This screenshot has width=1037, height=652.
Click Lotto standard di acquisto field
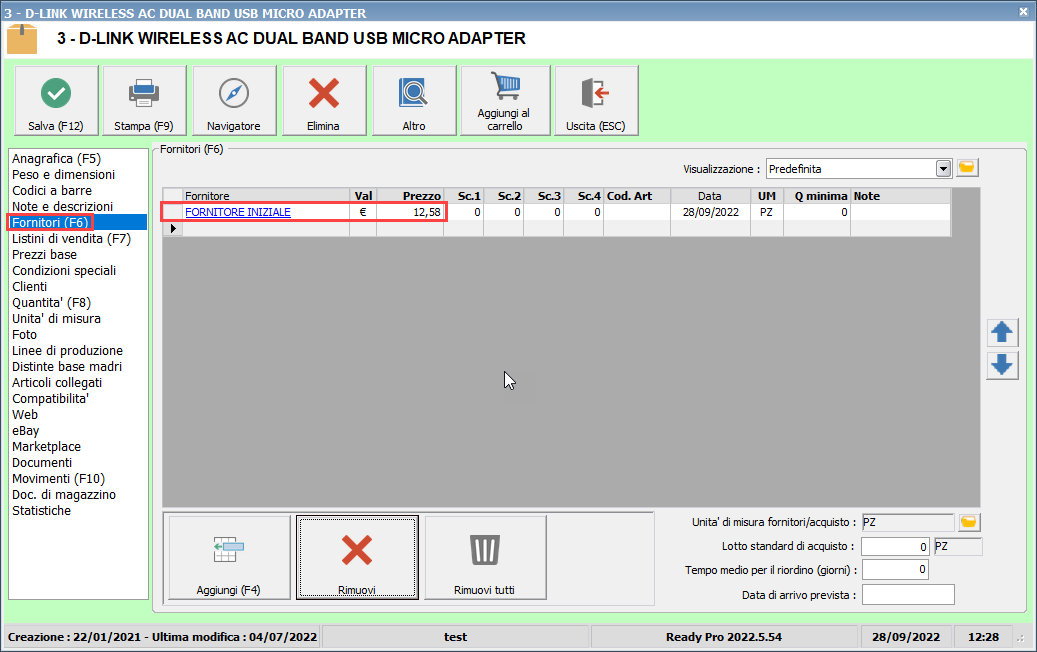coord(895,547)
